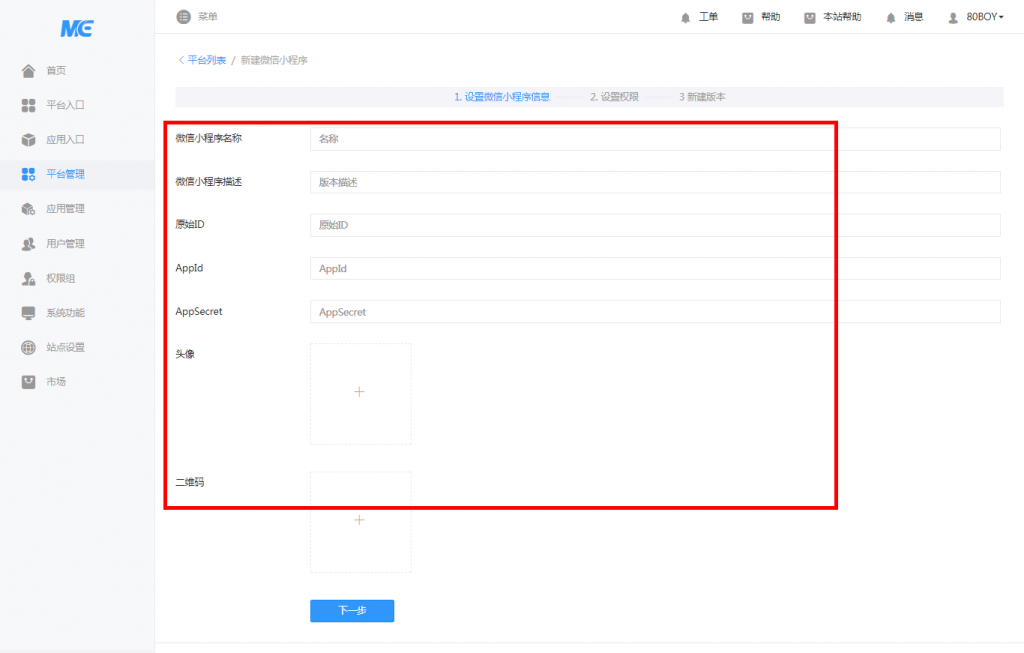Click the 下一步 button
The image size is (1024, 653).
pos(352,611)
